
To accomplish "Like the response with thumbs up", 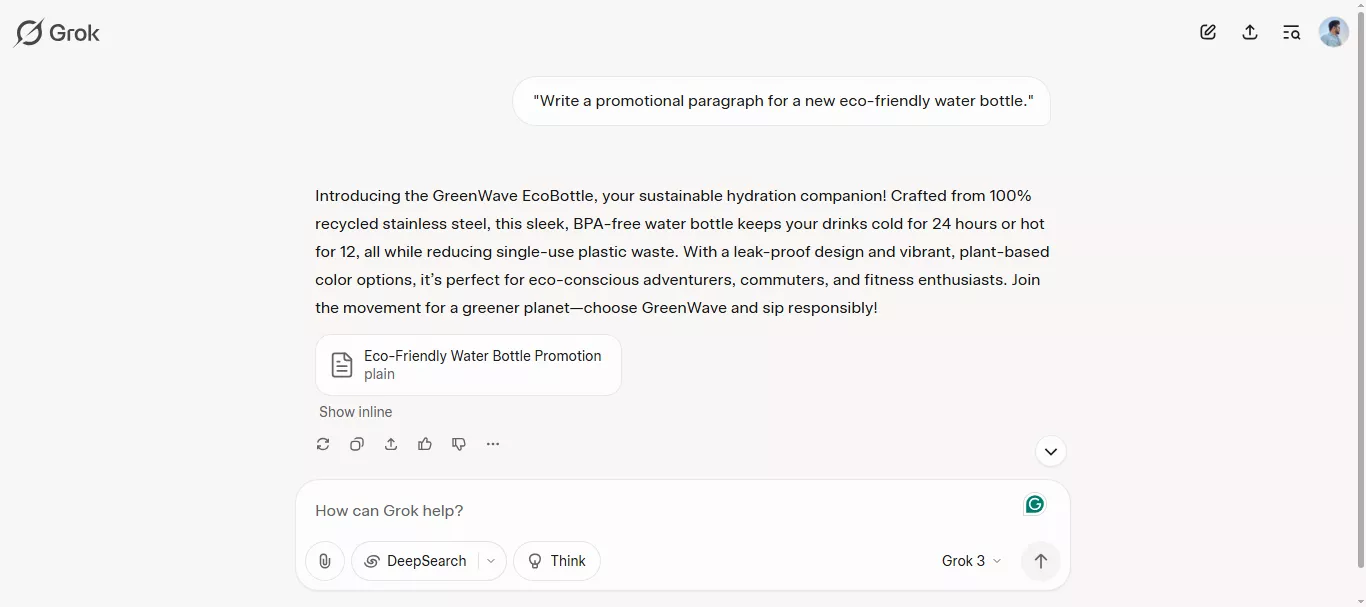I will pyautogui.click(x=425, y=444).
